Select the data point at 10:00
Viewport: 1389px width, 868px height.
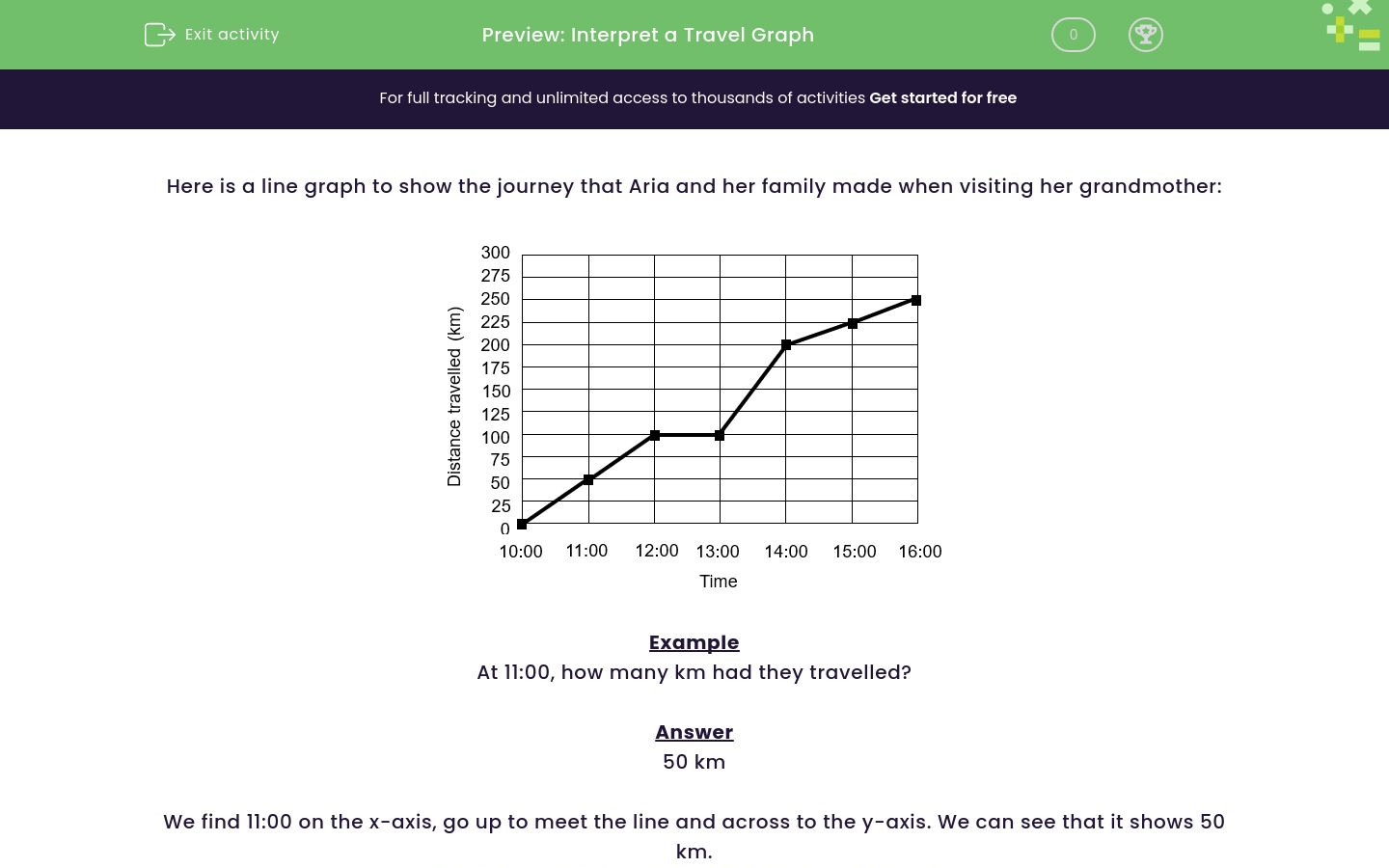tap(522, 523)
